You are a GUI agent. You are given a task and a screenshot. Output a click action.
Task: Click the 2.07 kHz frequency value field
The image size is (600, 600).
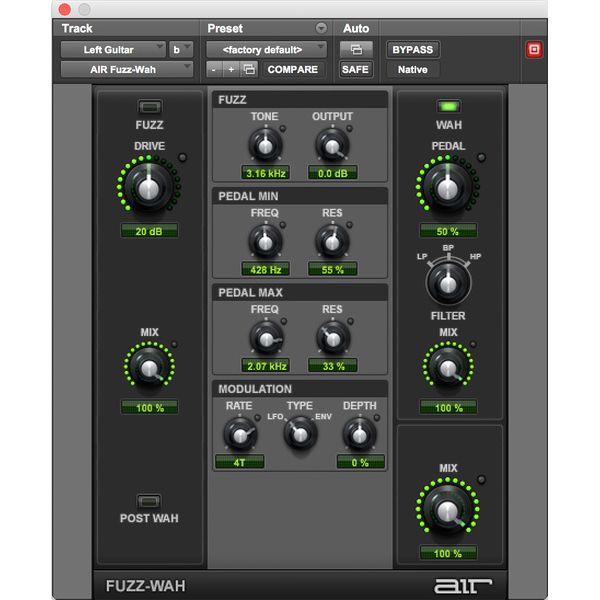tap(266, 366)
